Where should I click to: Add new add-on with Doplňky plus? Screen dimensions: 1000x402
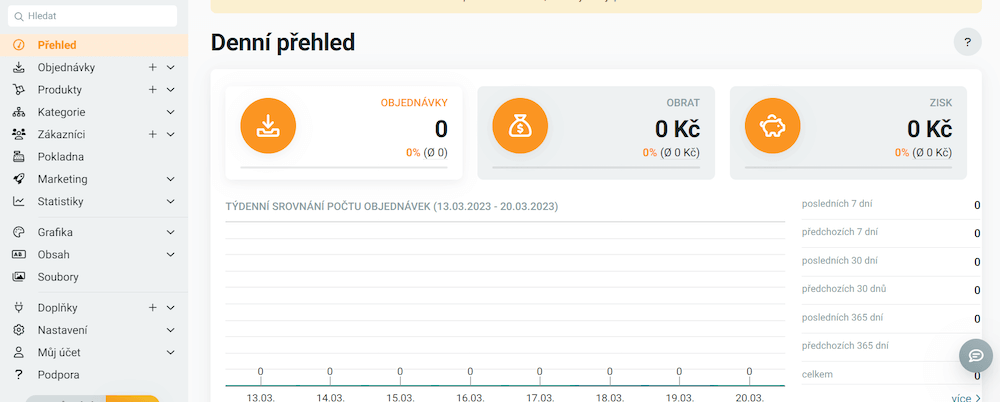(x=152, y=308)
